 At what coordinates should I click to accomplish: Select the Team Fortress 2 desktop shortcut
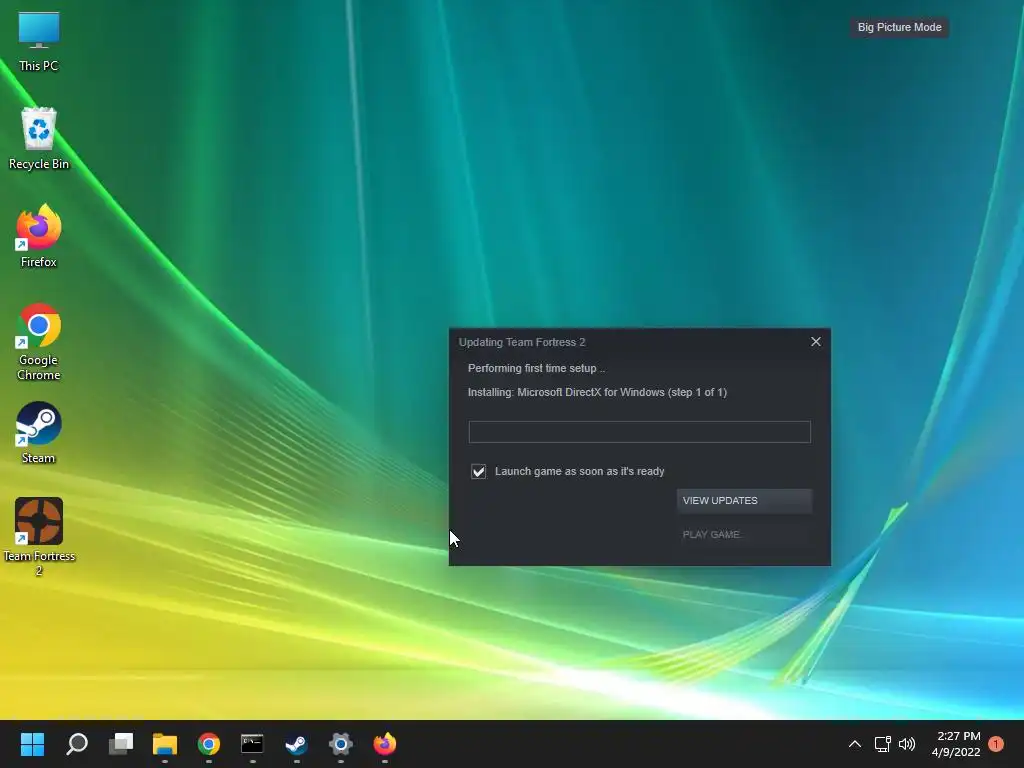click(x=39, y=537)
